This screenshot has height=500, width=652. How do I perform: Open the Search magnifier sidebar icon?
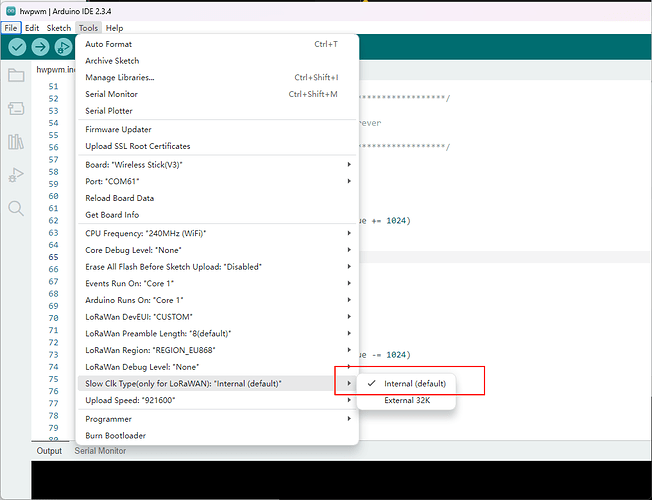point(16,208)
